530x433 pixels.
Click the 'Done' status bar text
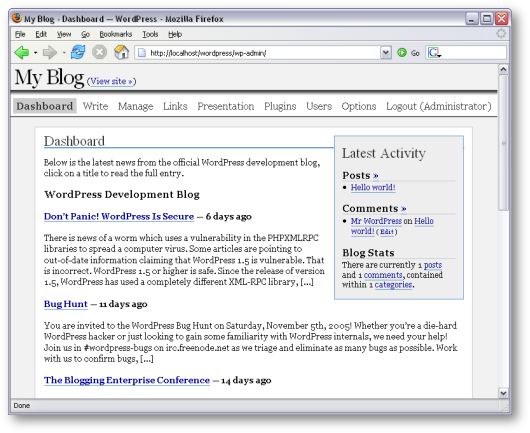(x=22, y=405)
